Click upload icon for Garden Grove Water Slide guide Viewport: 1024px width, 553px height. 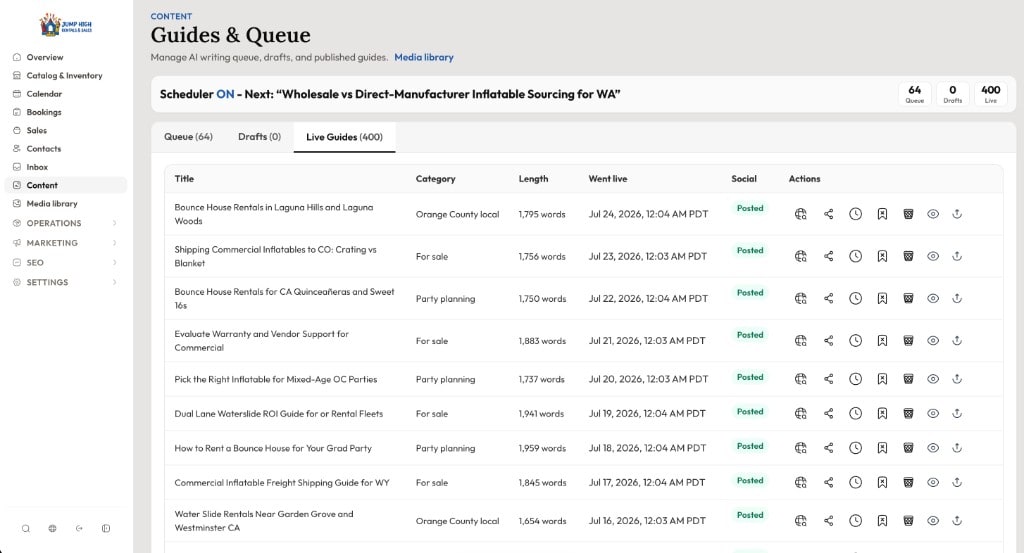957,521
